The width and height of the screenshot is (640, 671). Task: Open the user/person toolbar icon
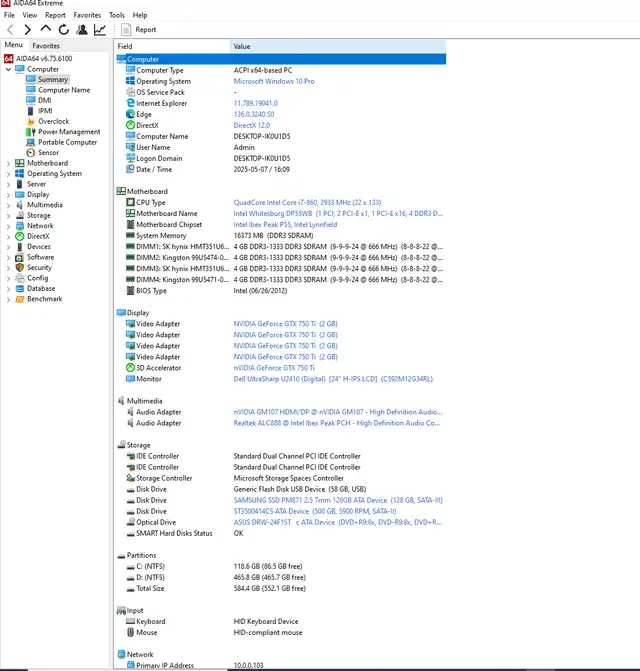(82, 30)
